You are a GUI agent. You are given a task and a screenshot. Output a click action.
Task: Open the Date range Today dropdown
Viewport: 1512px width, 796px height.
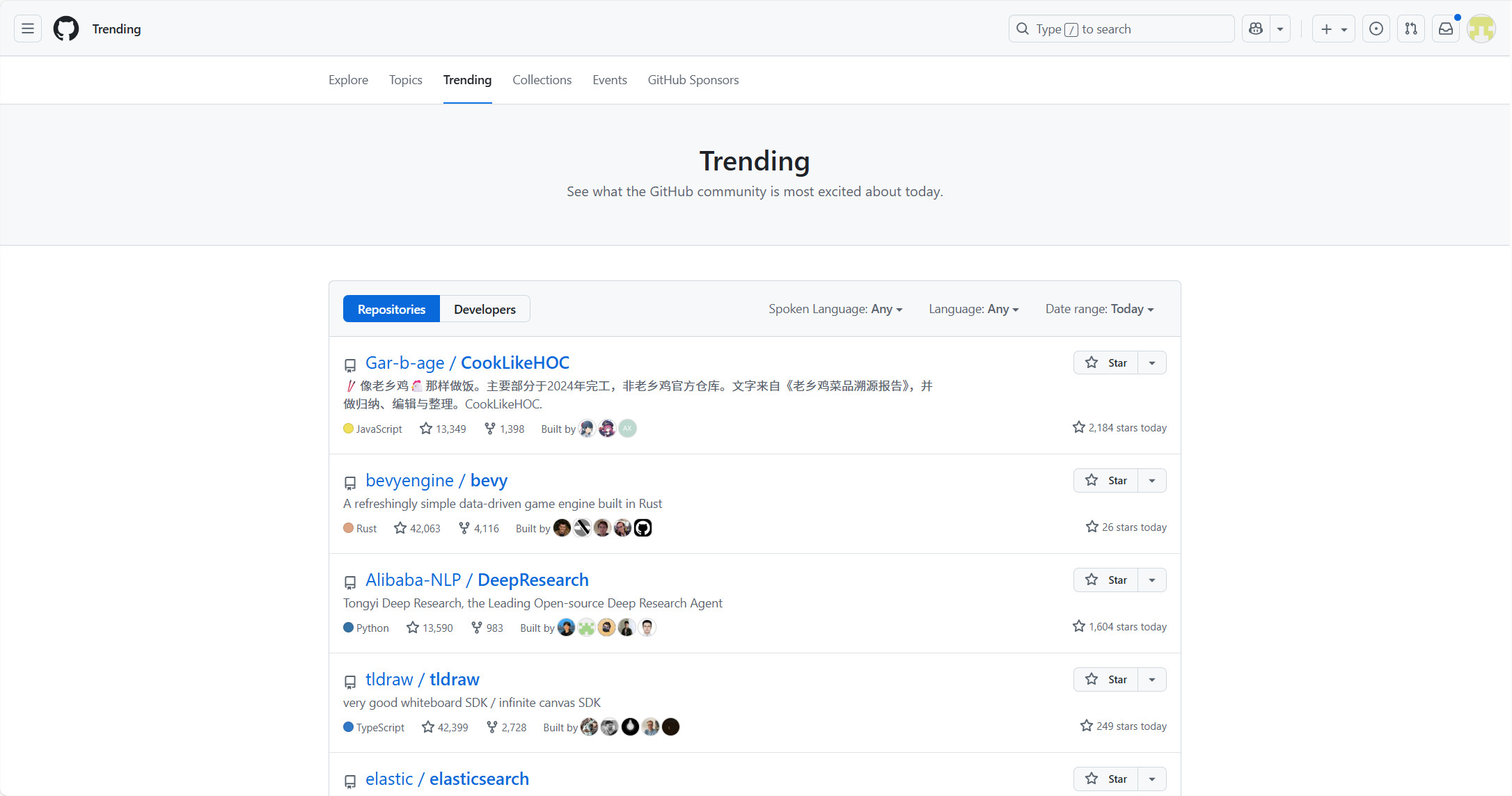tap(1099, 309)
